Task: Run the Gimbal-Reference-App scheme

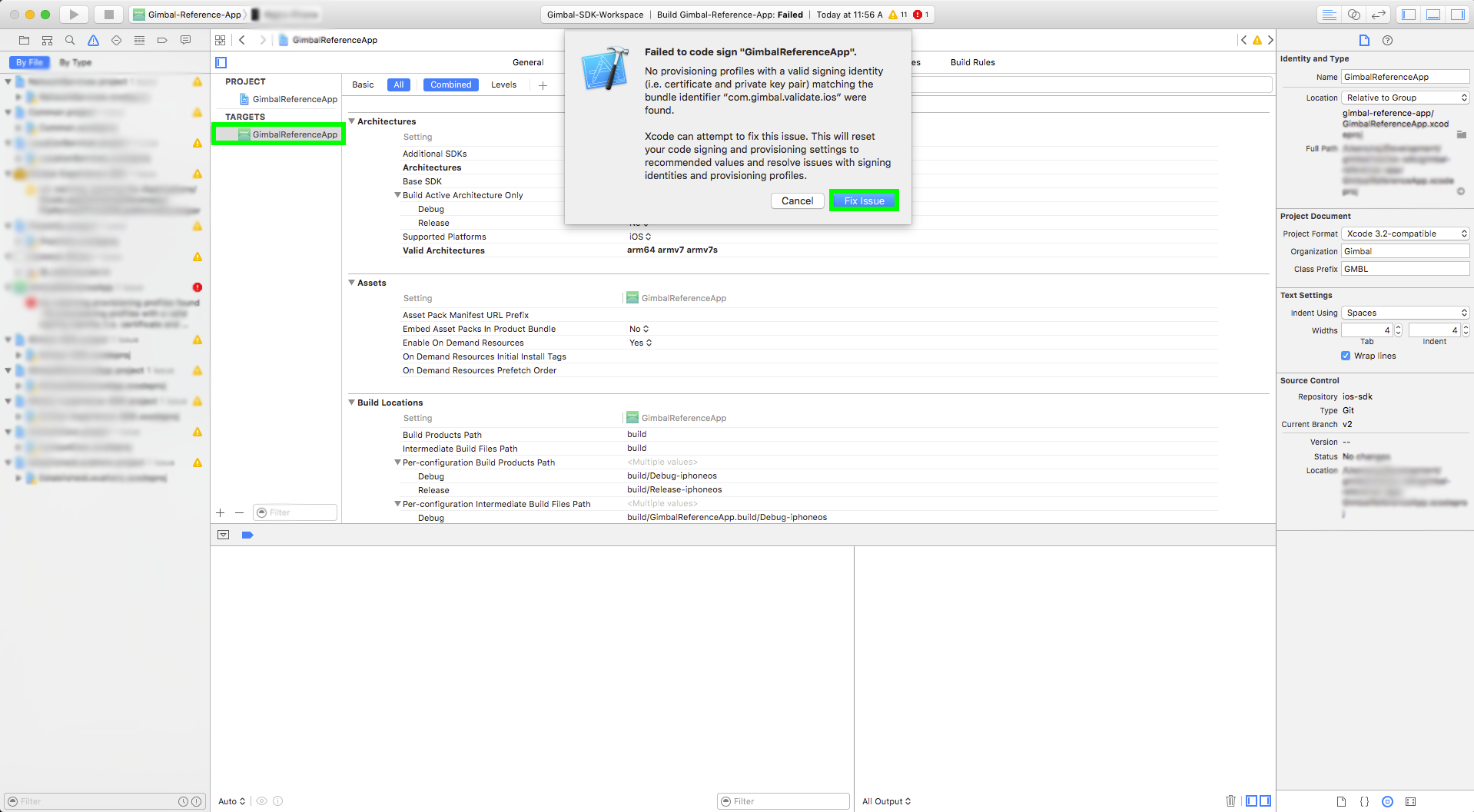Action: [x=74, y=15]
